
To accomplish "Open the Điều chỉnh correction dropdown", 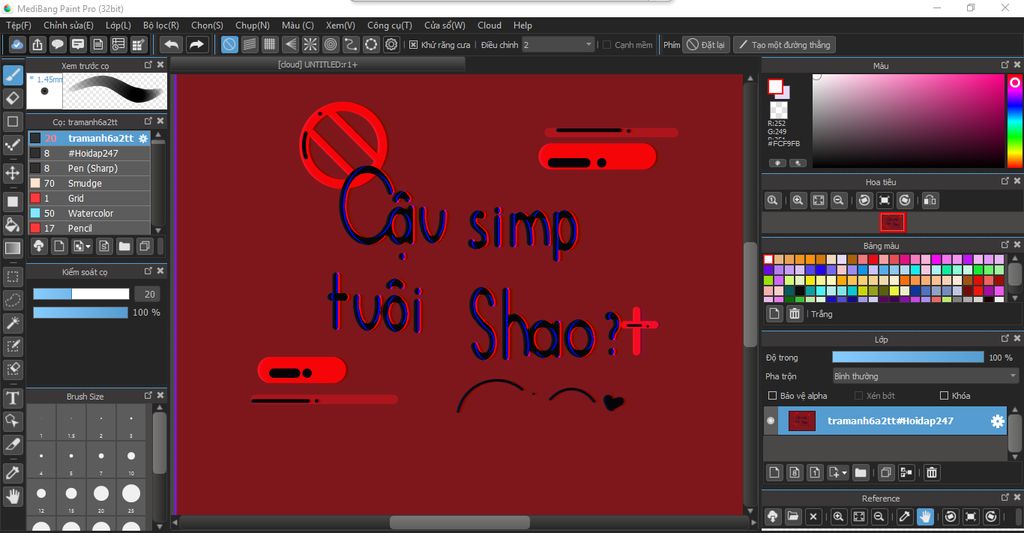I will point(558,45).
